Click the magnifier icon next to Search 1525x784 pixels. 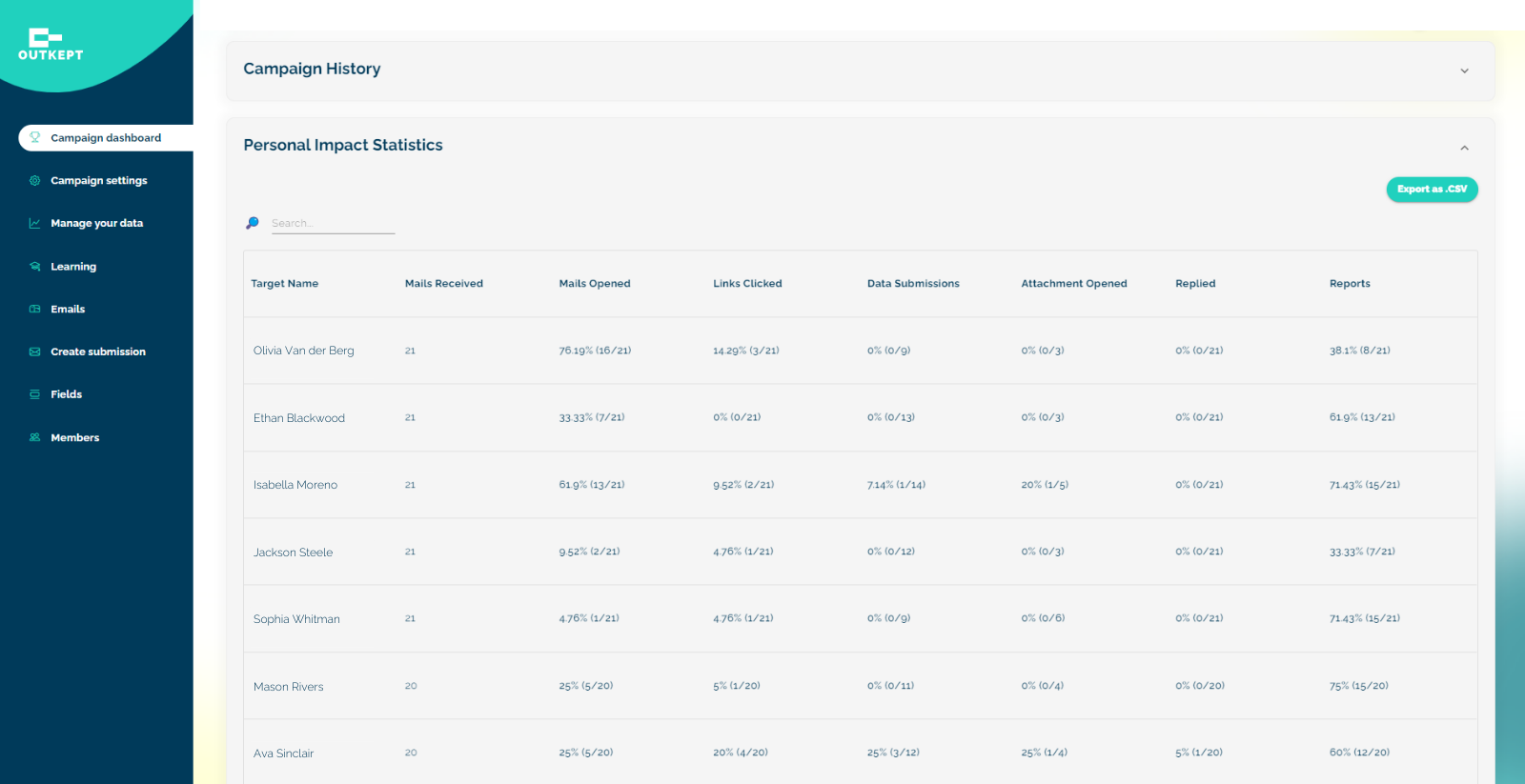[x=252, y=223]
